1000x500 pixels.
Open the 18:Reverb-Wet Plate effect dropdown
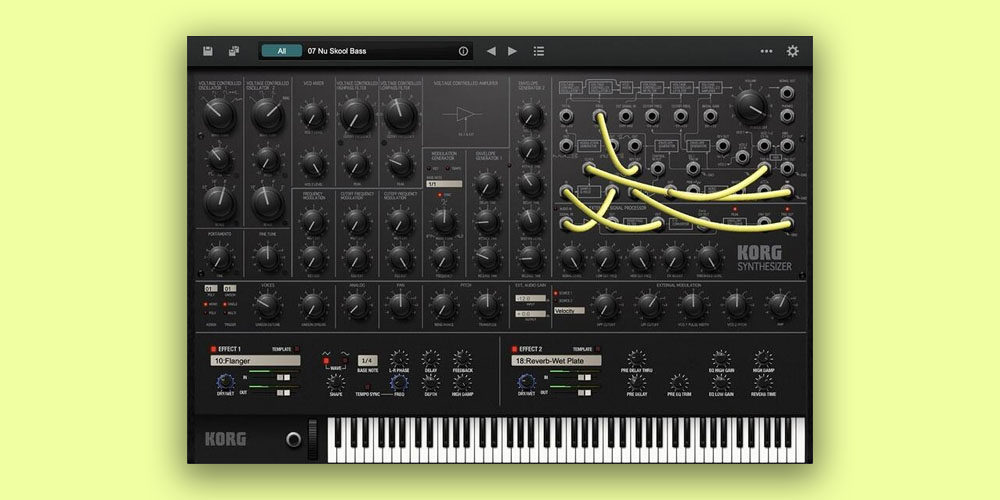pos(556,360)
